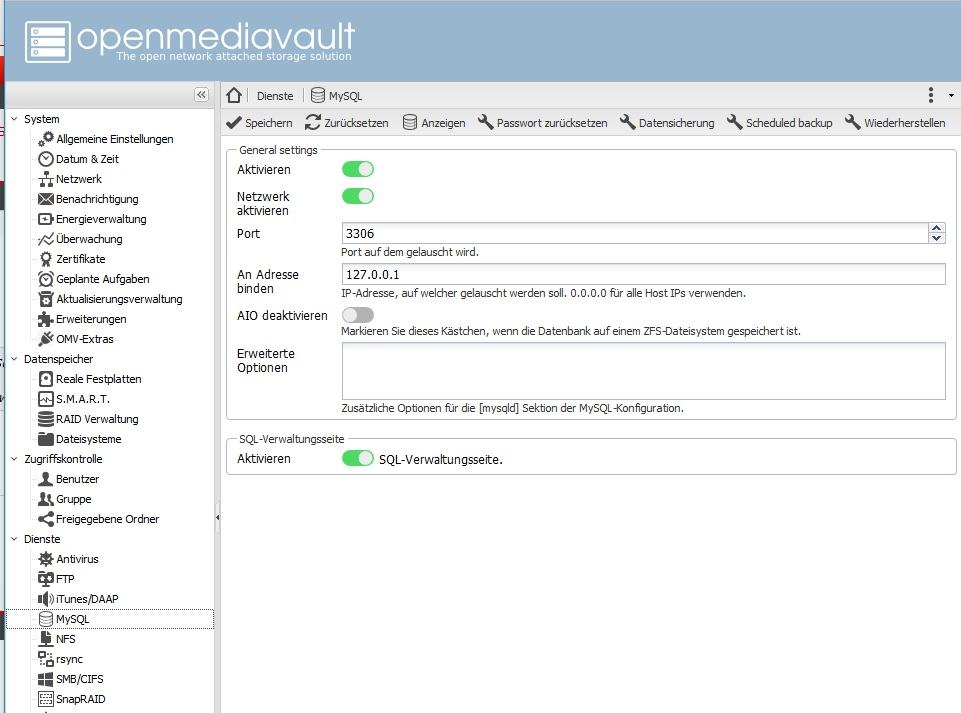Open the dropdown arrow beside the three-dots menu
961x713 pixels.
tap(951, 96)
